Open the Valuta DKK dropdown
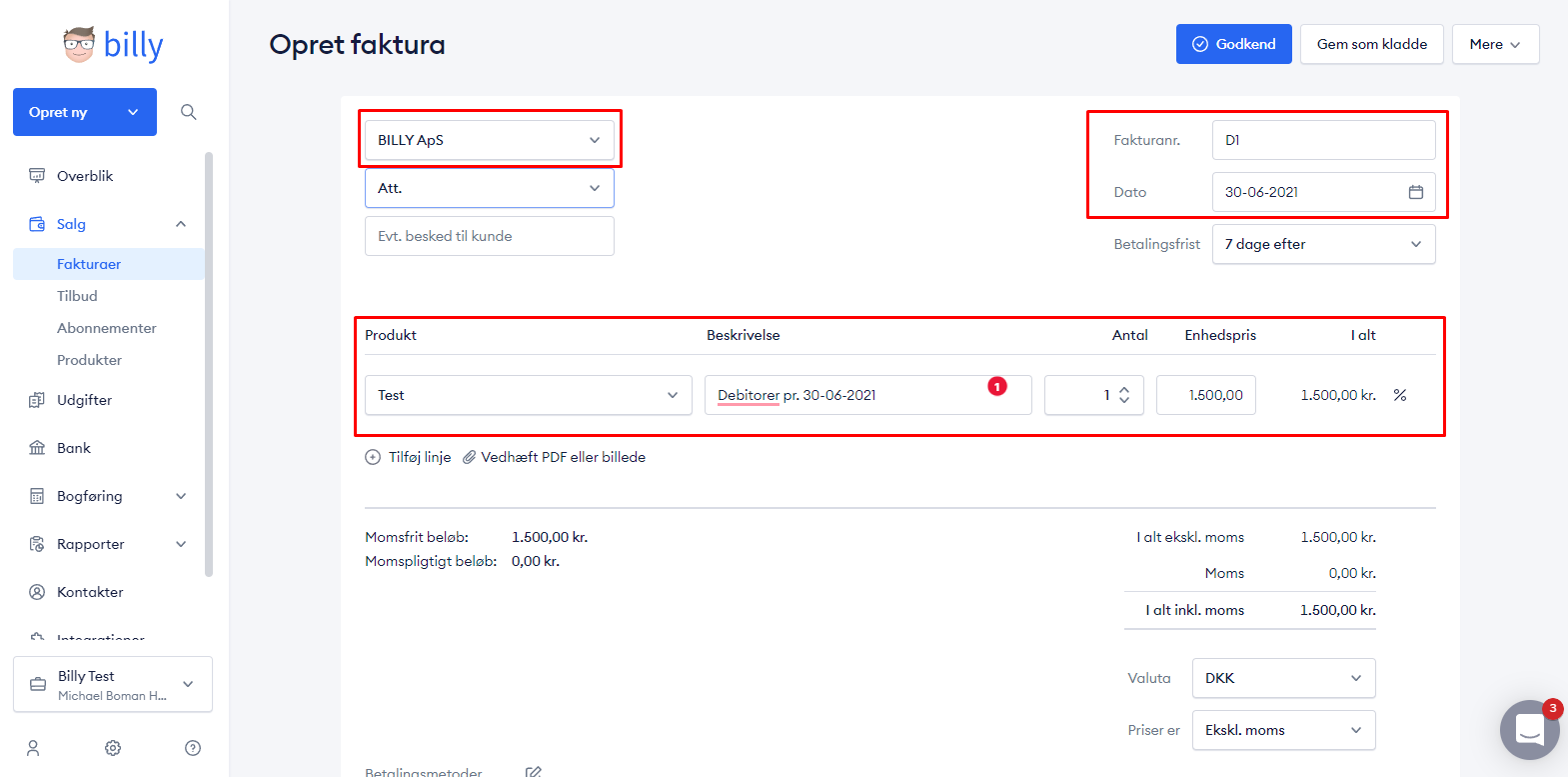The image size is (1568, 777). [1284, 678]
